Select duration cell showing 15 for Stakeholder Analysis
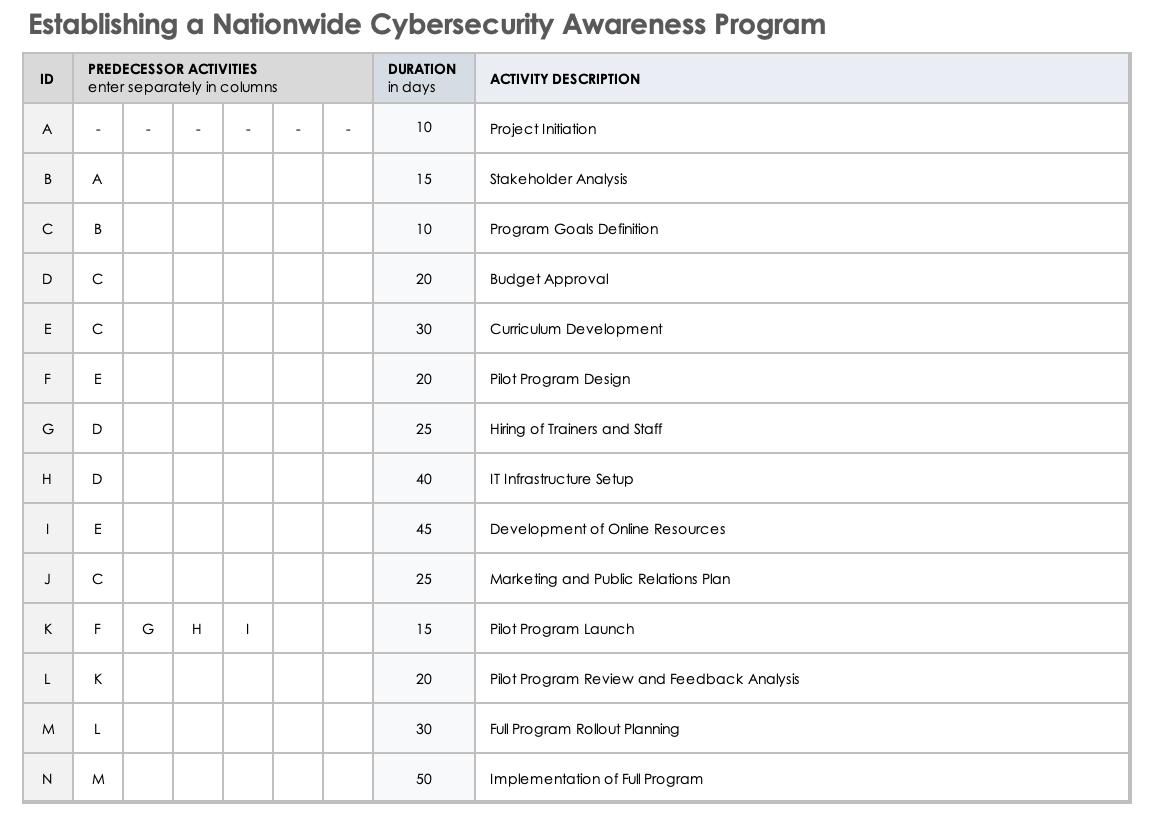The image size is (1154, 828). click(424, 179)
